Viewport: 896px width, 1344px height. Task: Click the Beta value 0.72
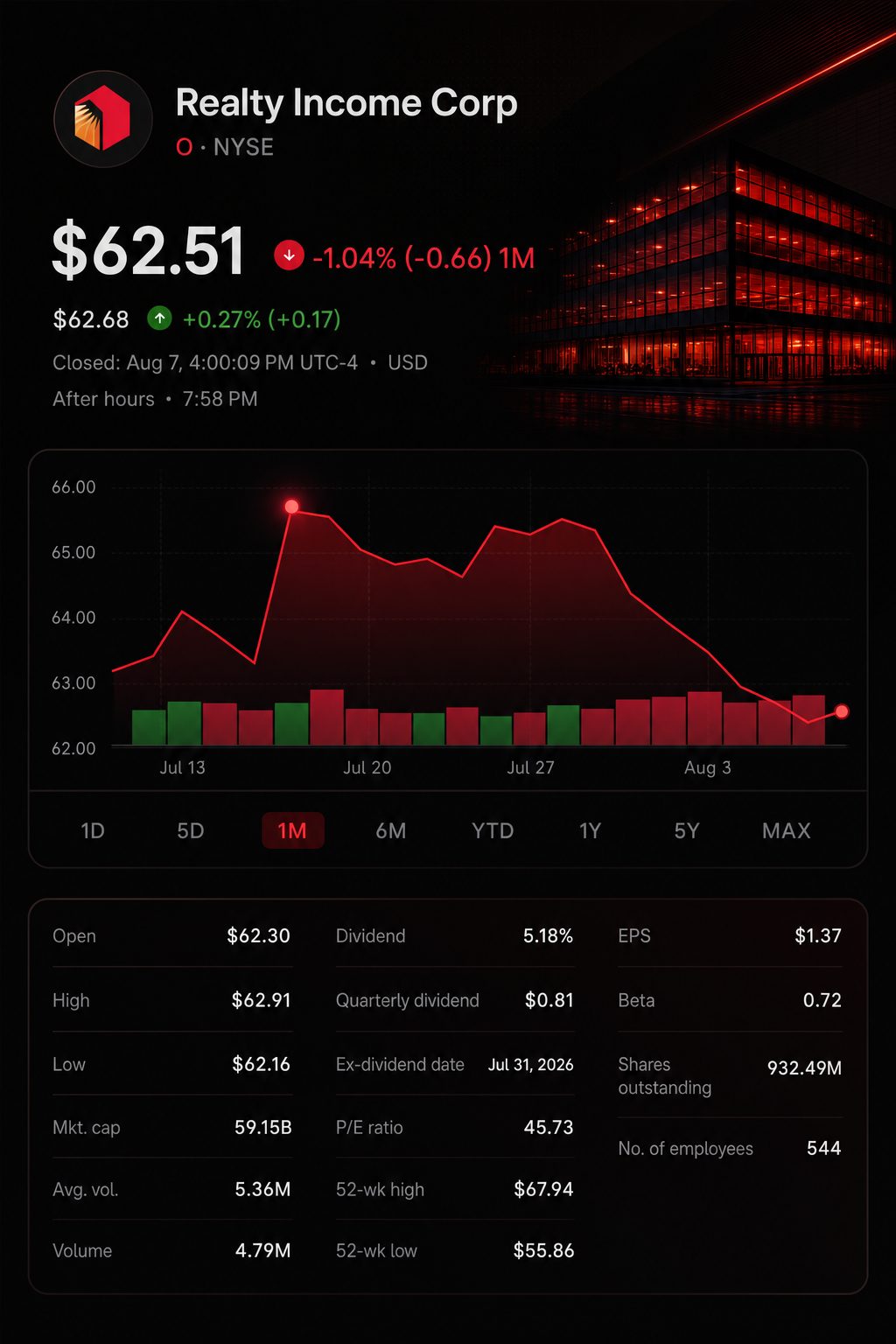(822, 1000)
